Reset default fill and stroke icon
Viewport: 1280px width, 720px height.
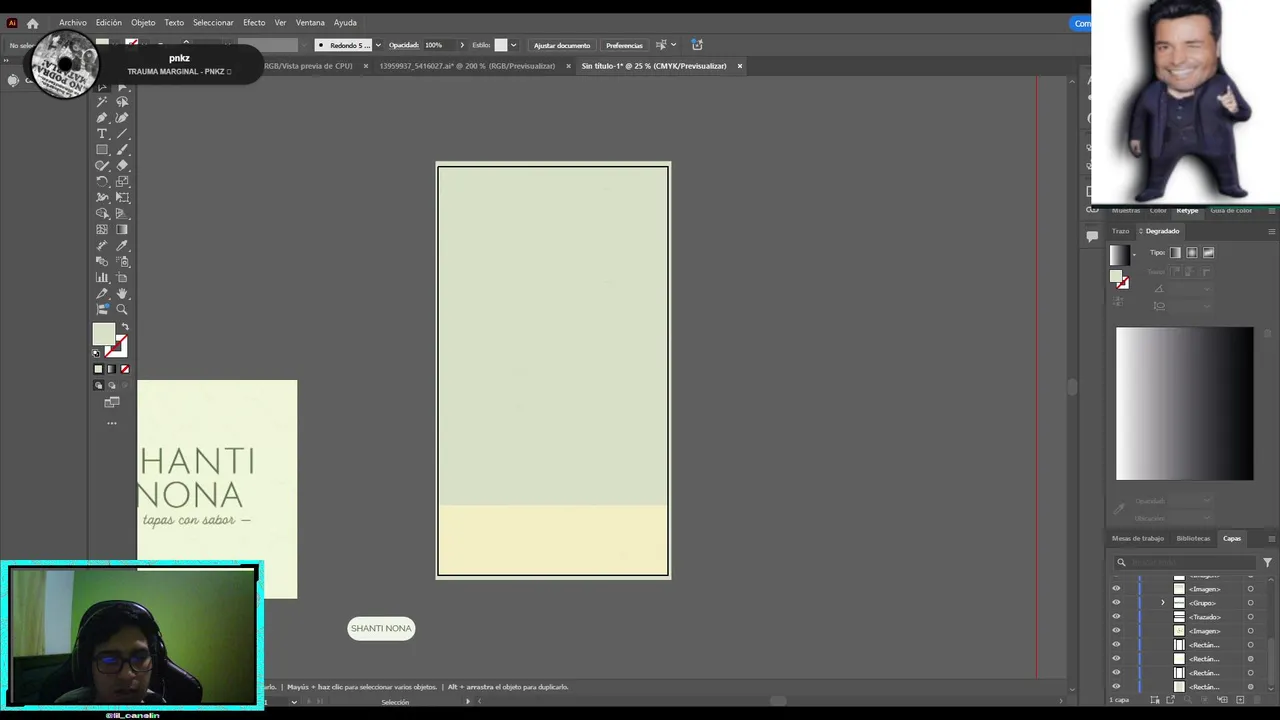coord(97,353)
